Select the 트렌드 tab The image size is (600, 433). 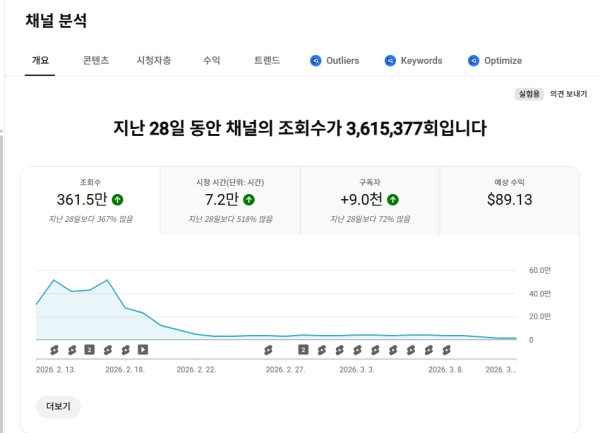(x=267, y=61)
